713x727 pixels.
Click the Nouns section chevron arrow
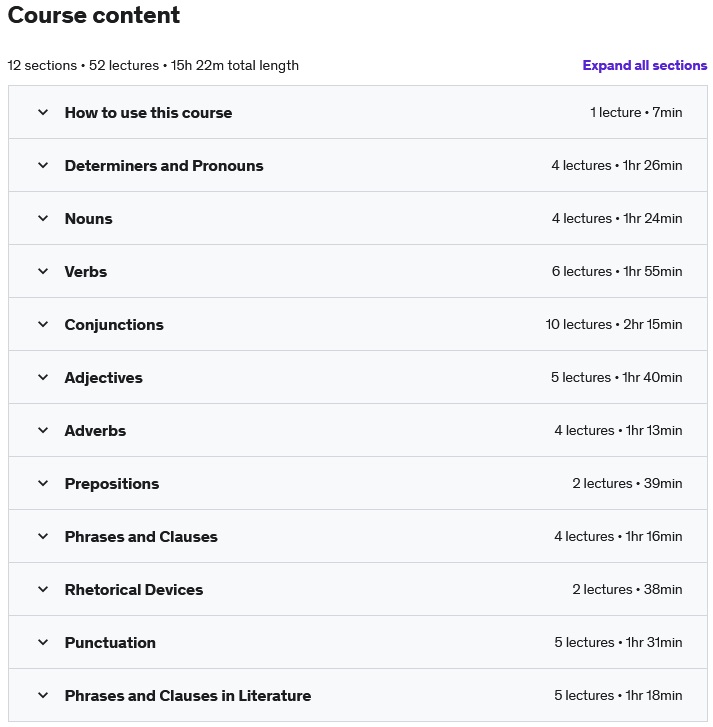[x=43, y=218]
